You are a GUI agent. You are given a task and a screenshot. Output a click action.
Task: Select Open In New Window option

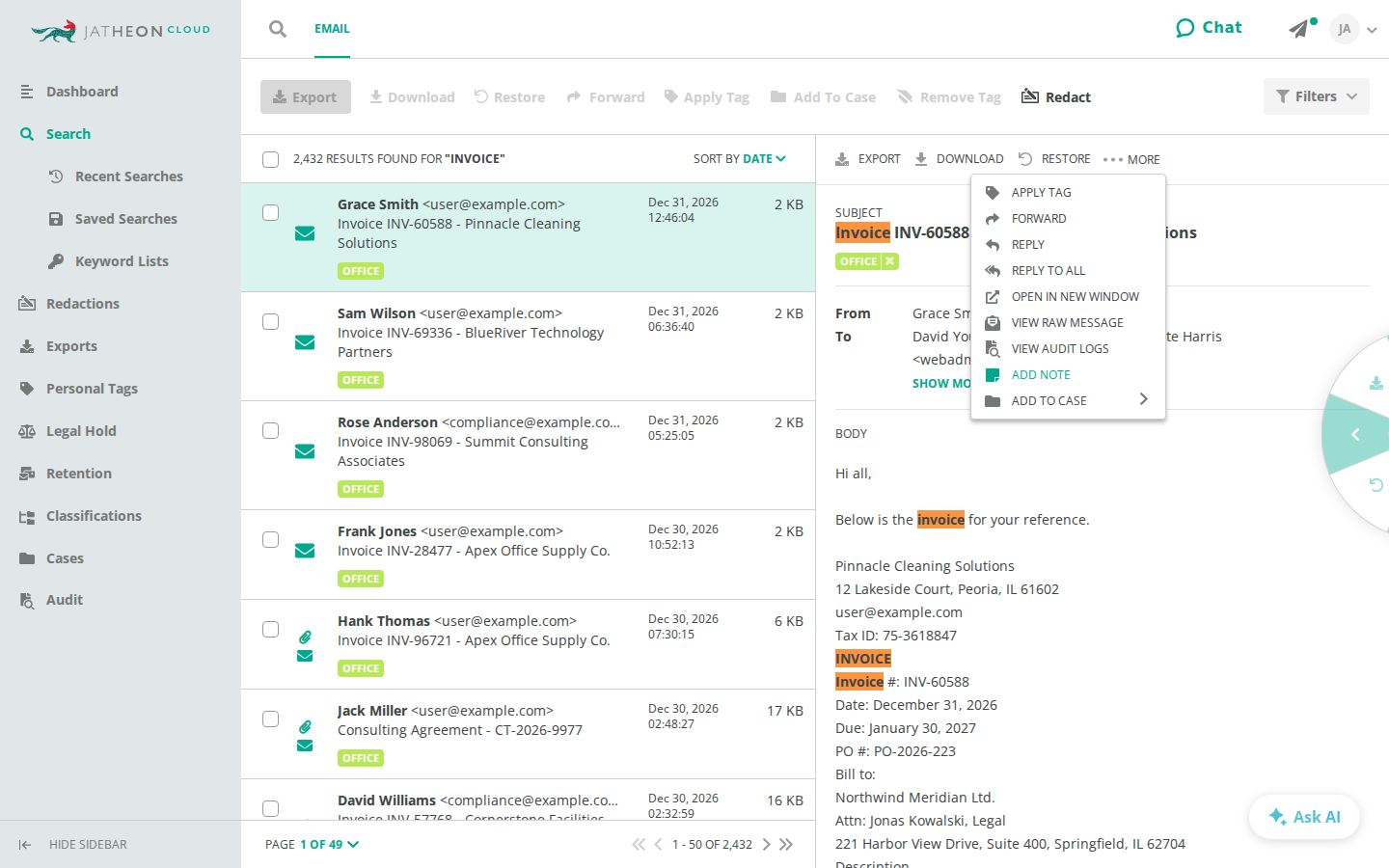pos(1068,297)
